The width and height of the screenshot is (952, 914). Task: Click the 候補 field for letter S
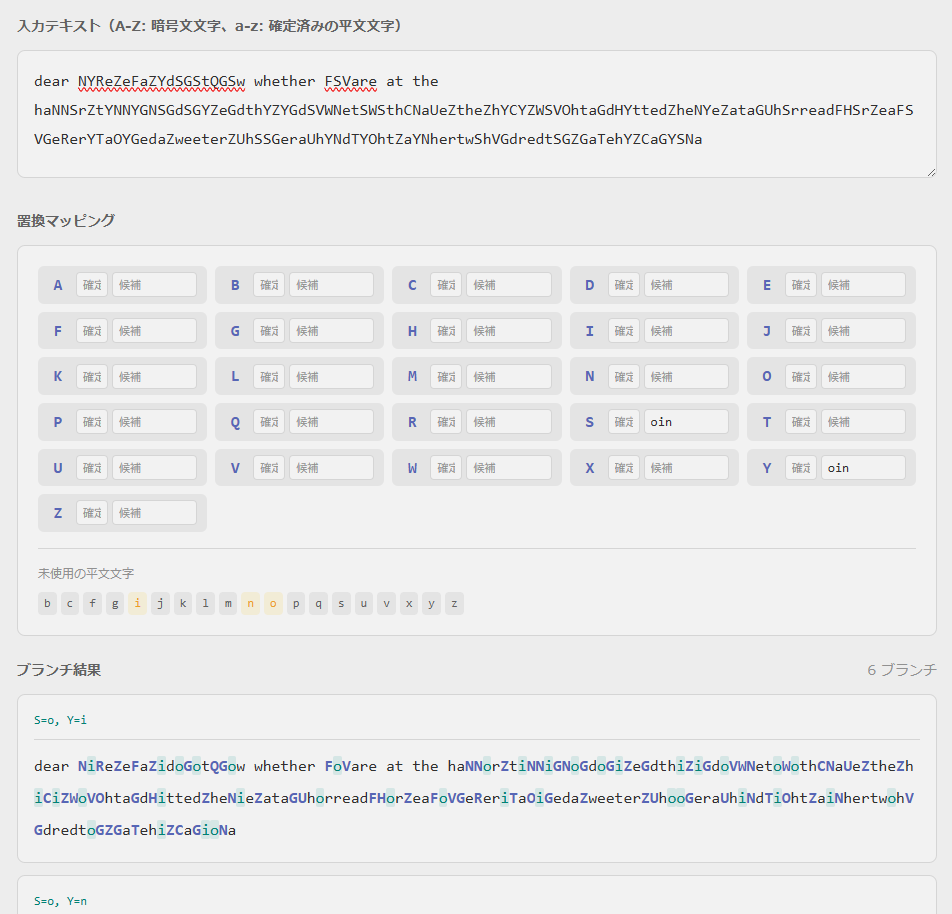point(686,422)
